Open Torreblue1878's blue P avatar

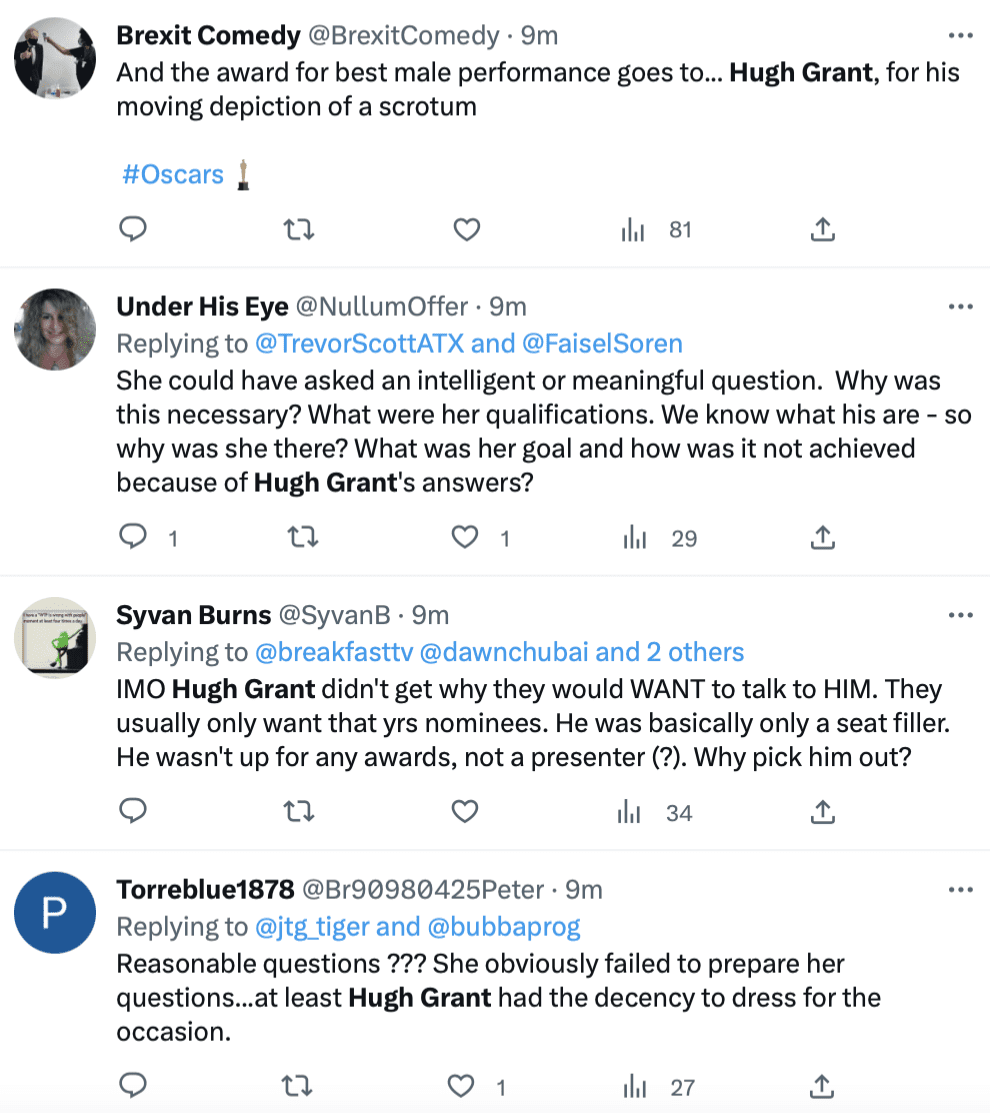(x=55, y=912)
